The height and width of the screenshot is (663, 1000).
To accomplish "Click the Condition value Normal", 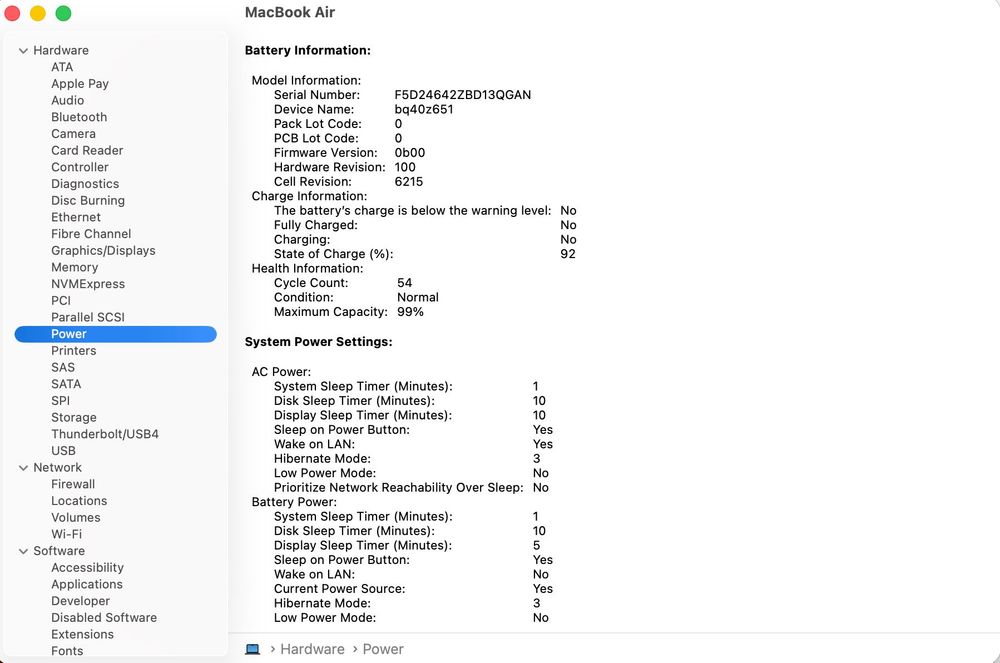I will pyautogui.click(x=418, y=297).
